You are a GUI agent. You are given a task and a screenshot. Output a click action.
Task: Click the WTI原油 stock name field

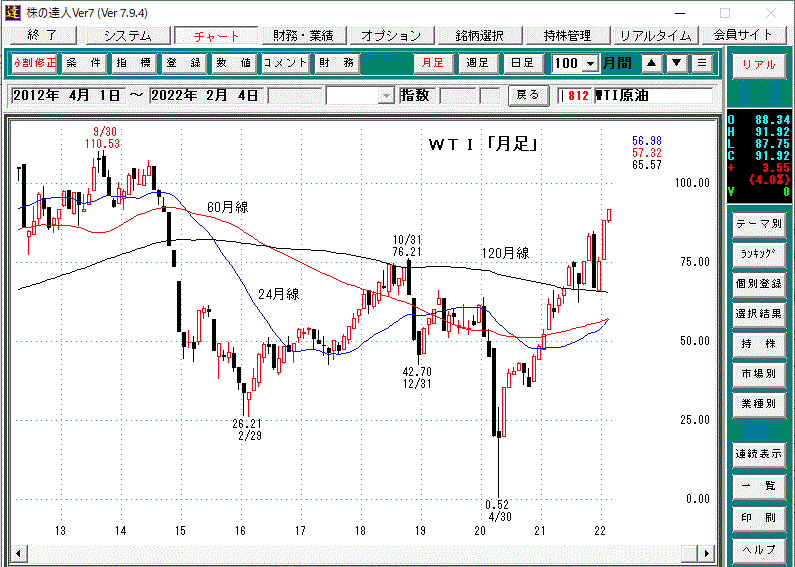pos(652,96)
